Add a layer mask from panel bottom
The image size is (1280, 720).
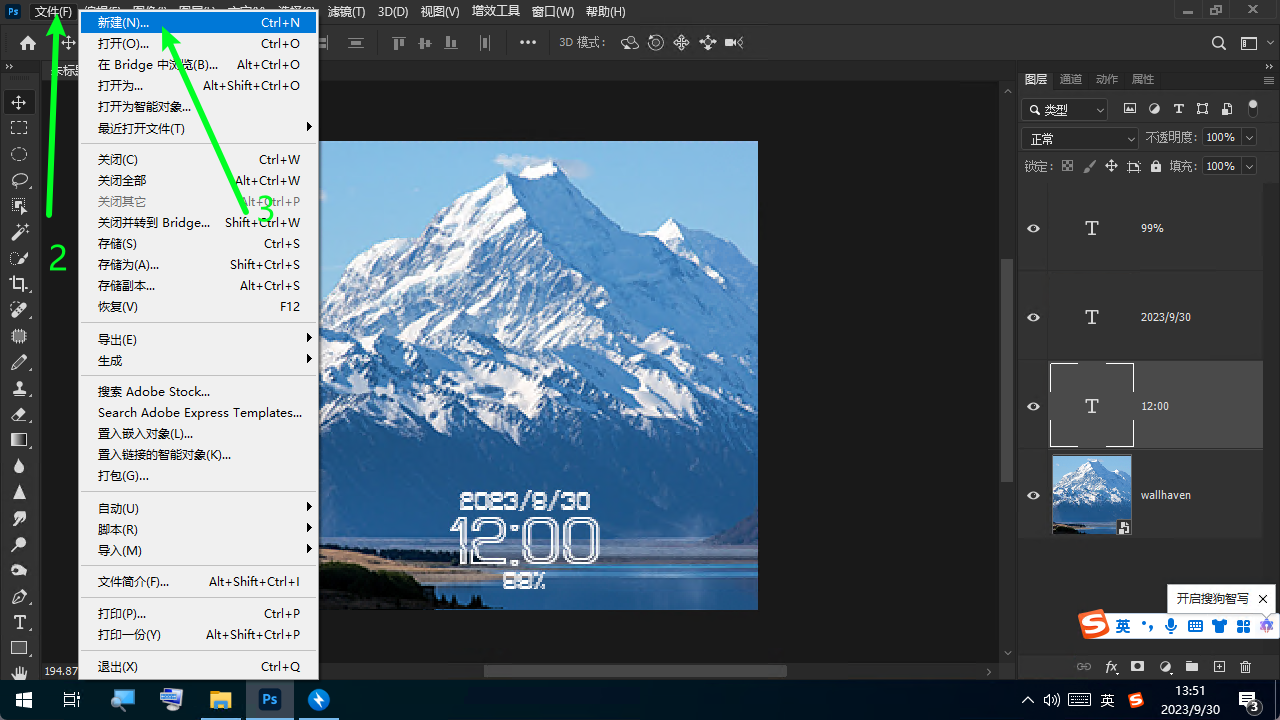coord(1137,667)
